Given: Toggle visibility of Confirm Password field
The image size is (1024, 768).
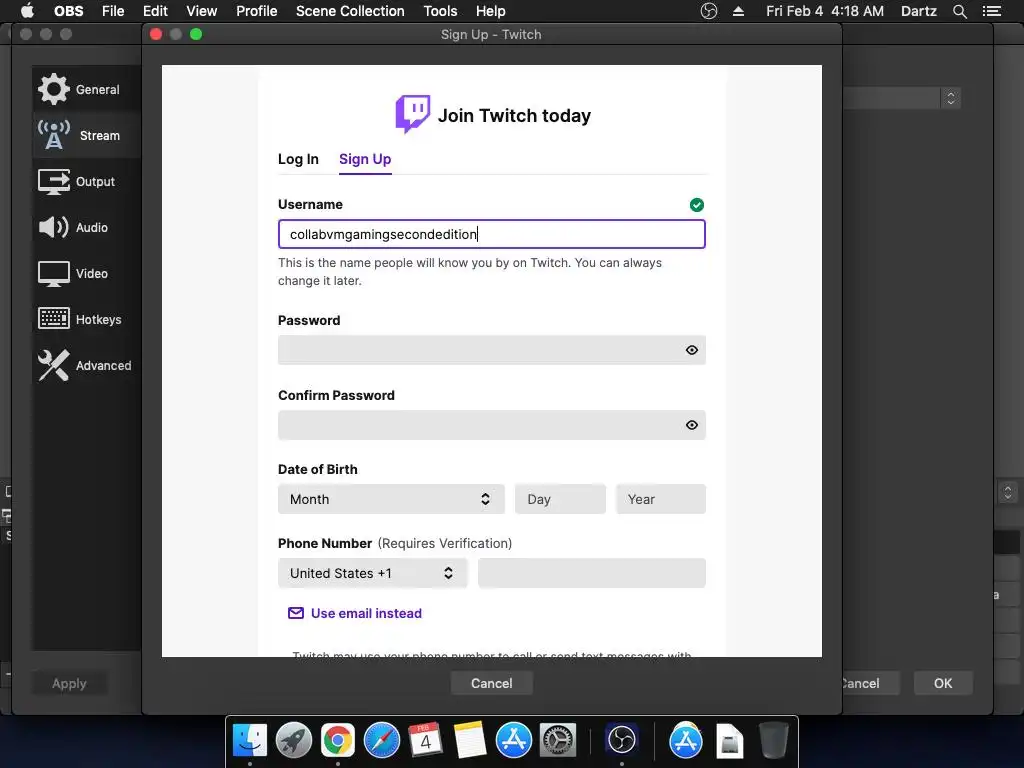Looking at the screenshot, I should [692, 425].
